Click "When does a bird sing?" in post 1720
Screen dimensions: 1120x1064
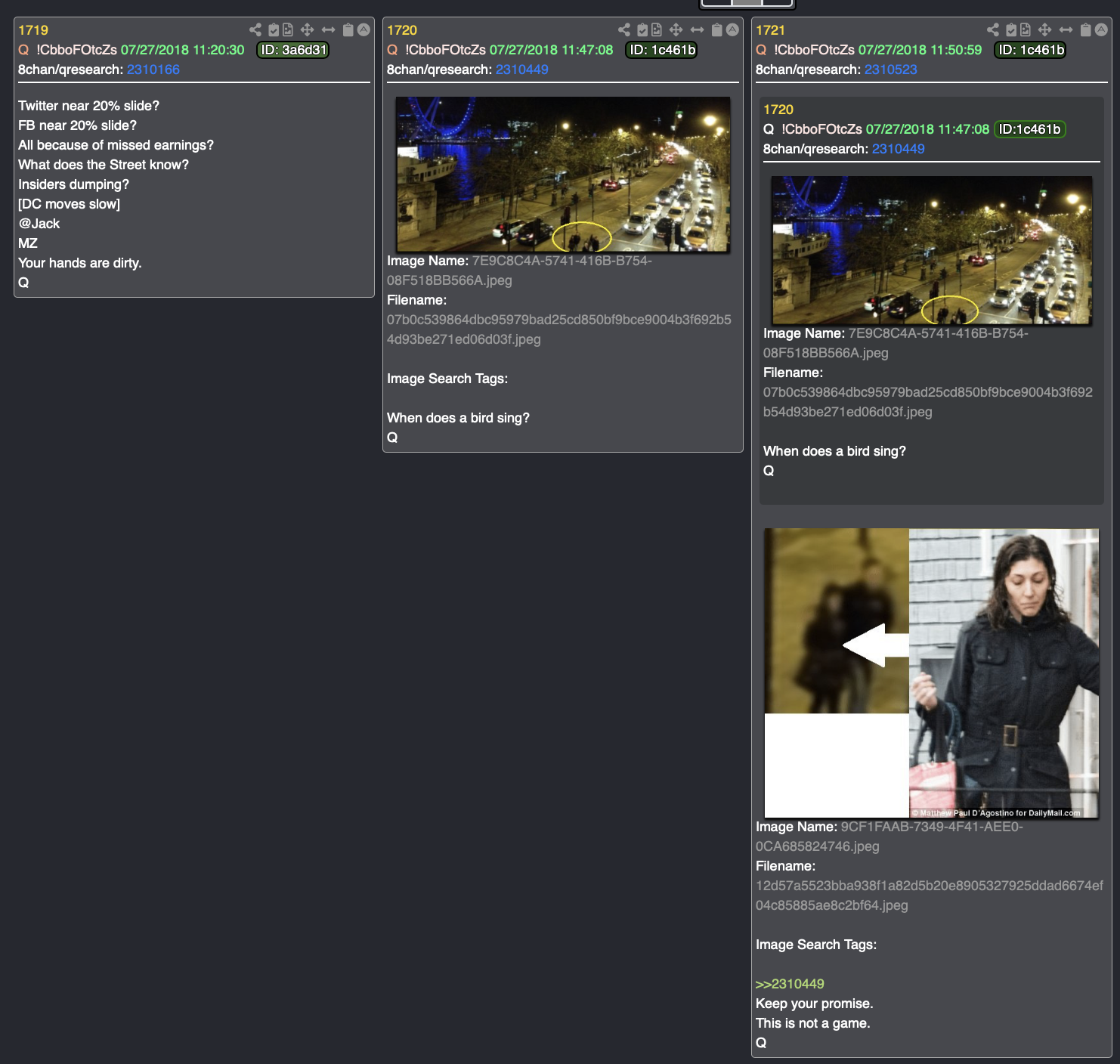coord(459,418)
